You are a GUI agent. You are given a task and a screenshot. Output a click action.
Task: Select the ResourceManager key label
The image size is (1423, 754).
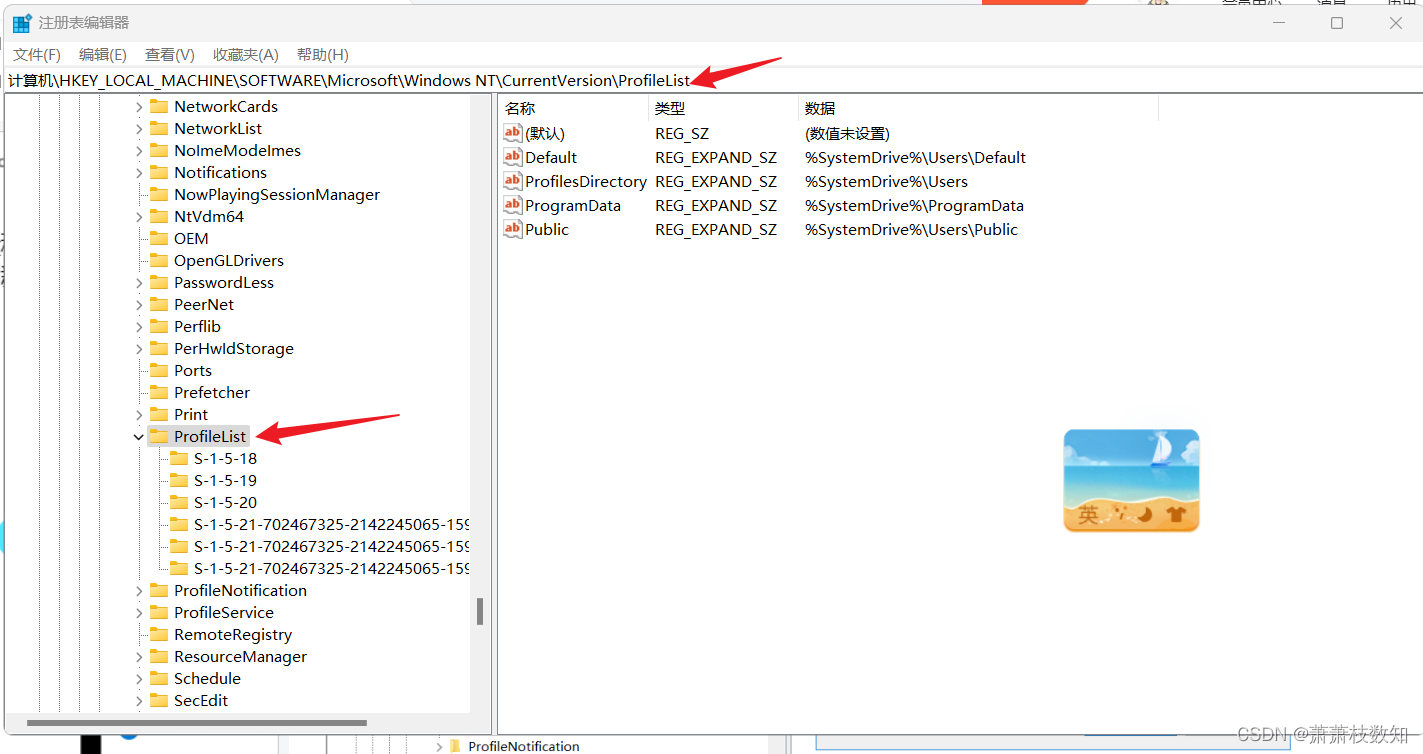tap(240, 657)
